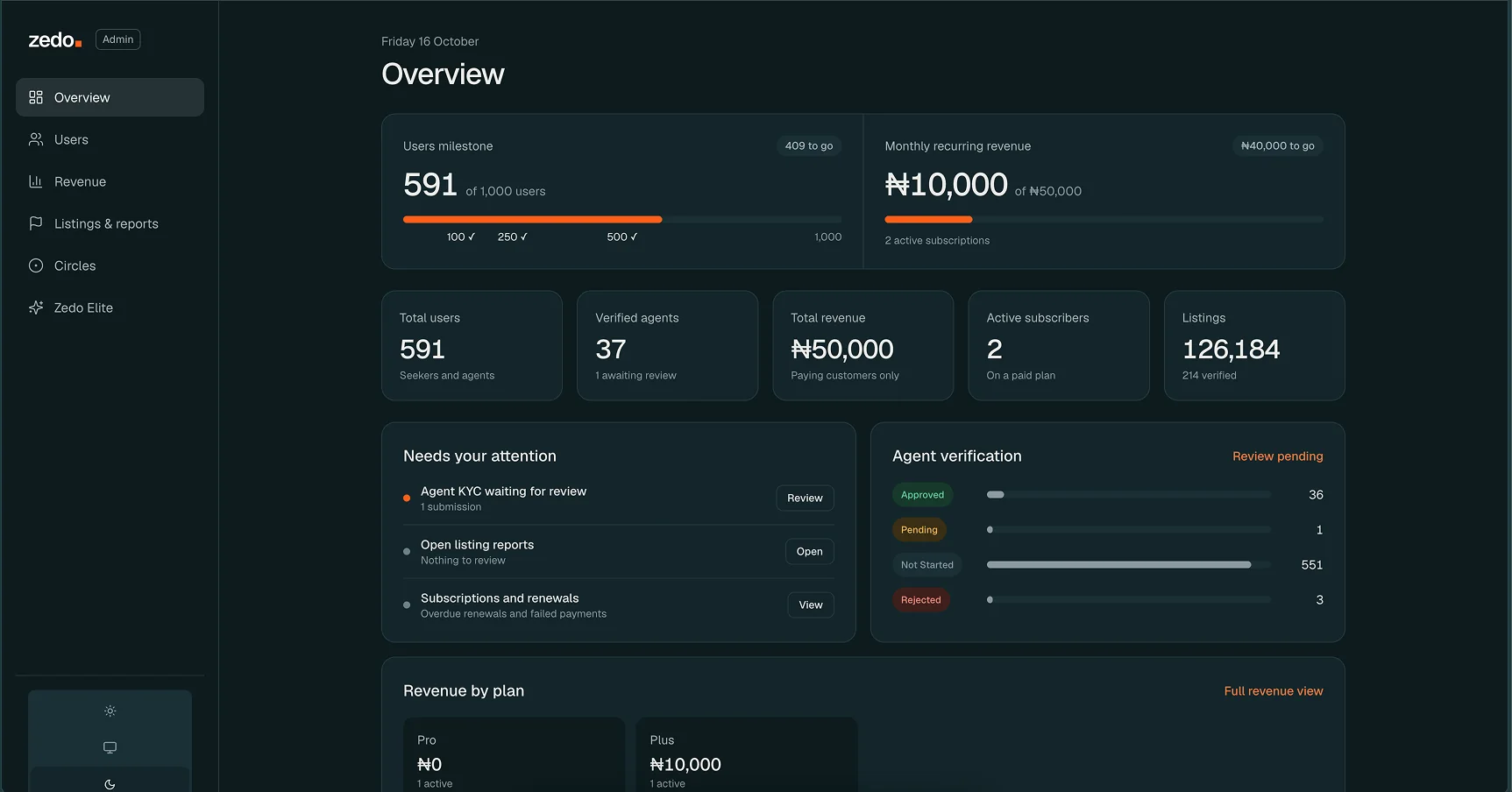Click the users milestone progress bar
Image resolution: width=1512 pixels, height=792 pixels.
622,219
